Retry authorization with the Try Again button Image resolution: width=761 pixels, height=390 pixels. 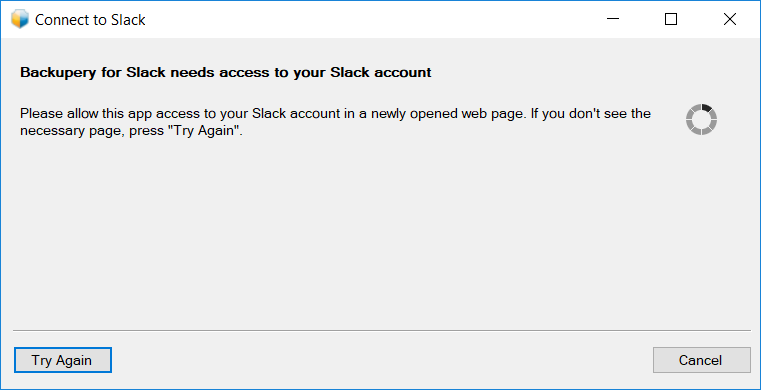[x=63, y=360]
